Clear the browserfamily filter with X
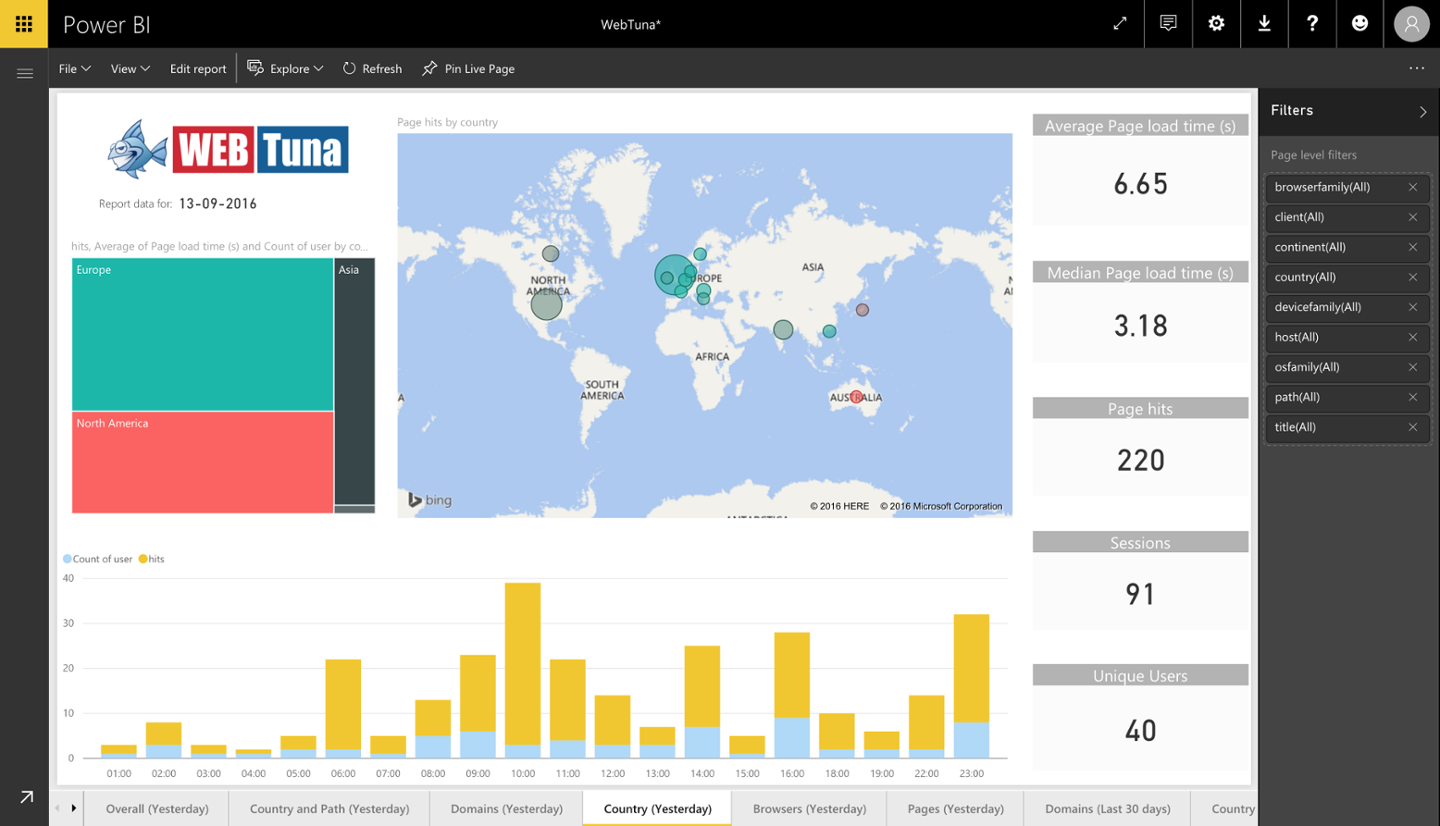 (1413, 187)
